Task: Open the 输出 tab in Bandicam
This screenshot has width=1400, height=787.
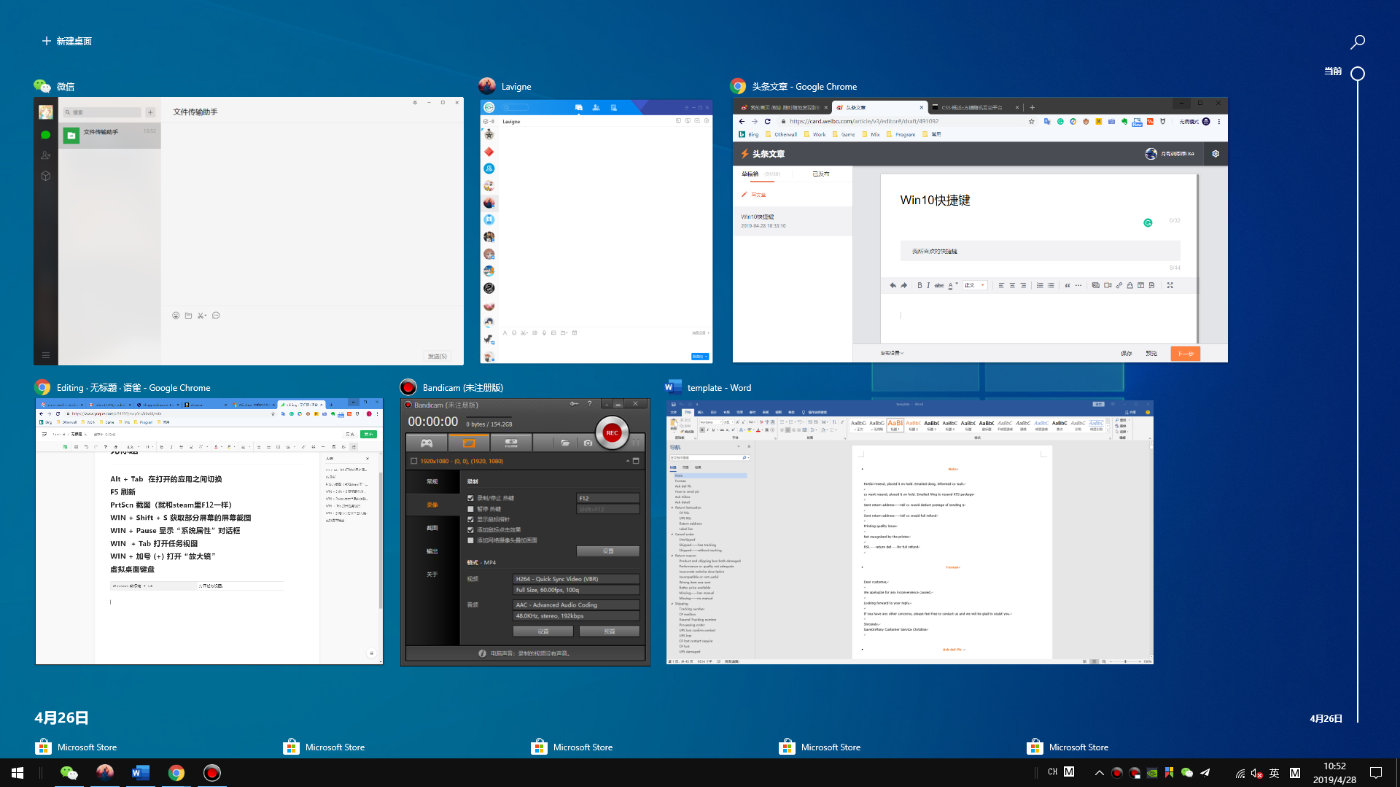Action: coord(432,551)
